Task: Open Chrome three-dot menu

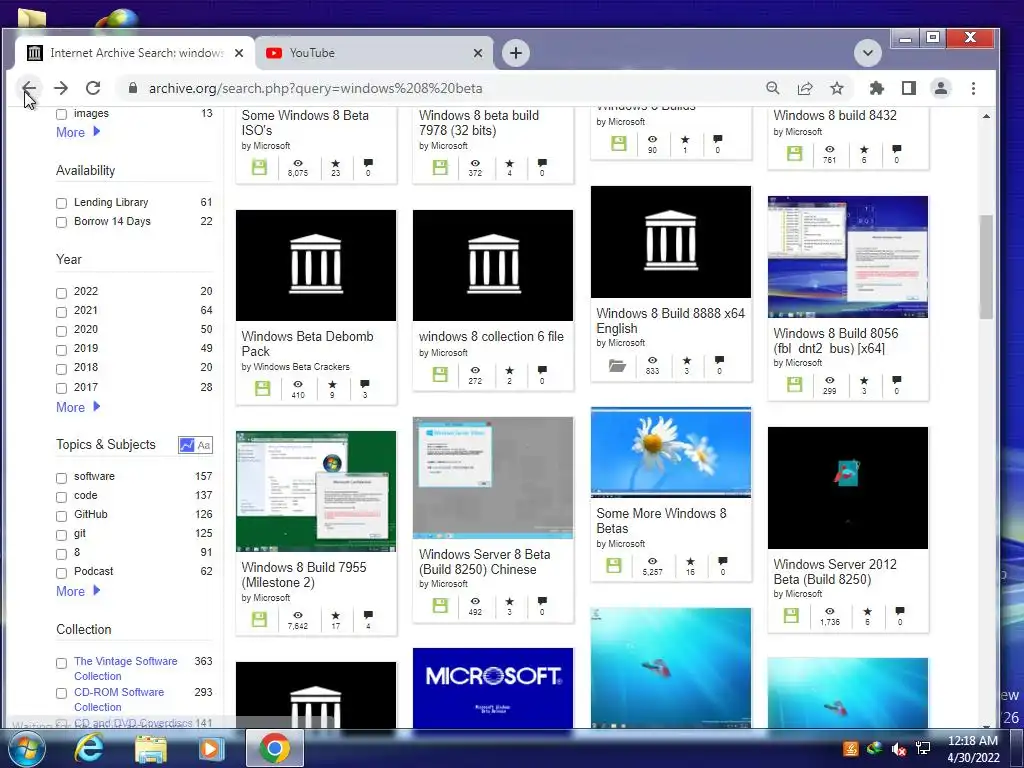Action: tap(973, 88)
